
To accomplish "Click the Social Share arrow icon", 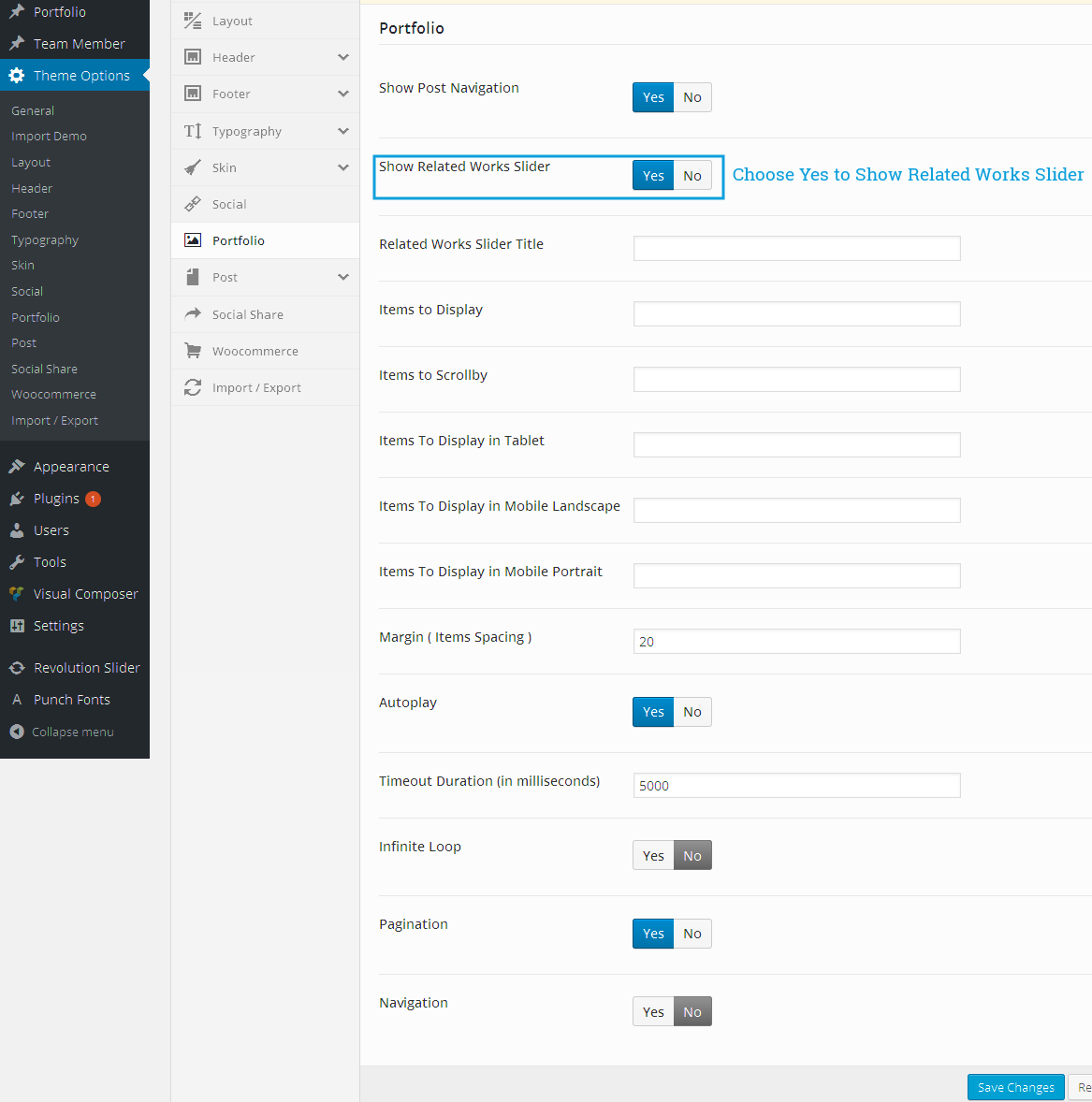I will click(193, 314).
